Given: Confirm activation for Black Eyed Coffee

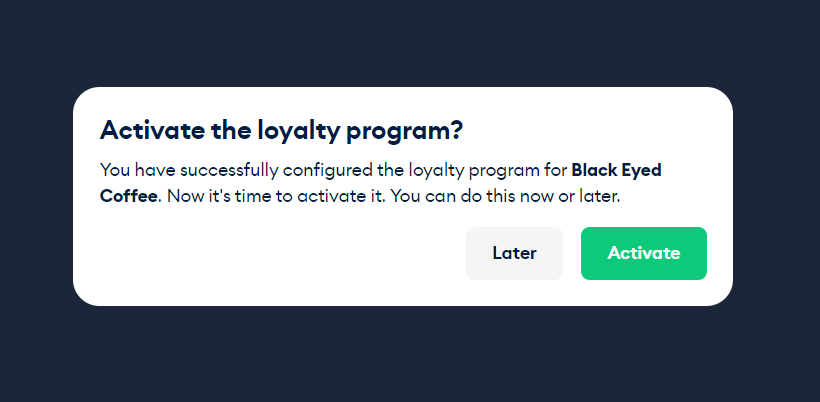Looking at the screenshot, I should (644, 253).
